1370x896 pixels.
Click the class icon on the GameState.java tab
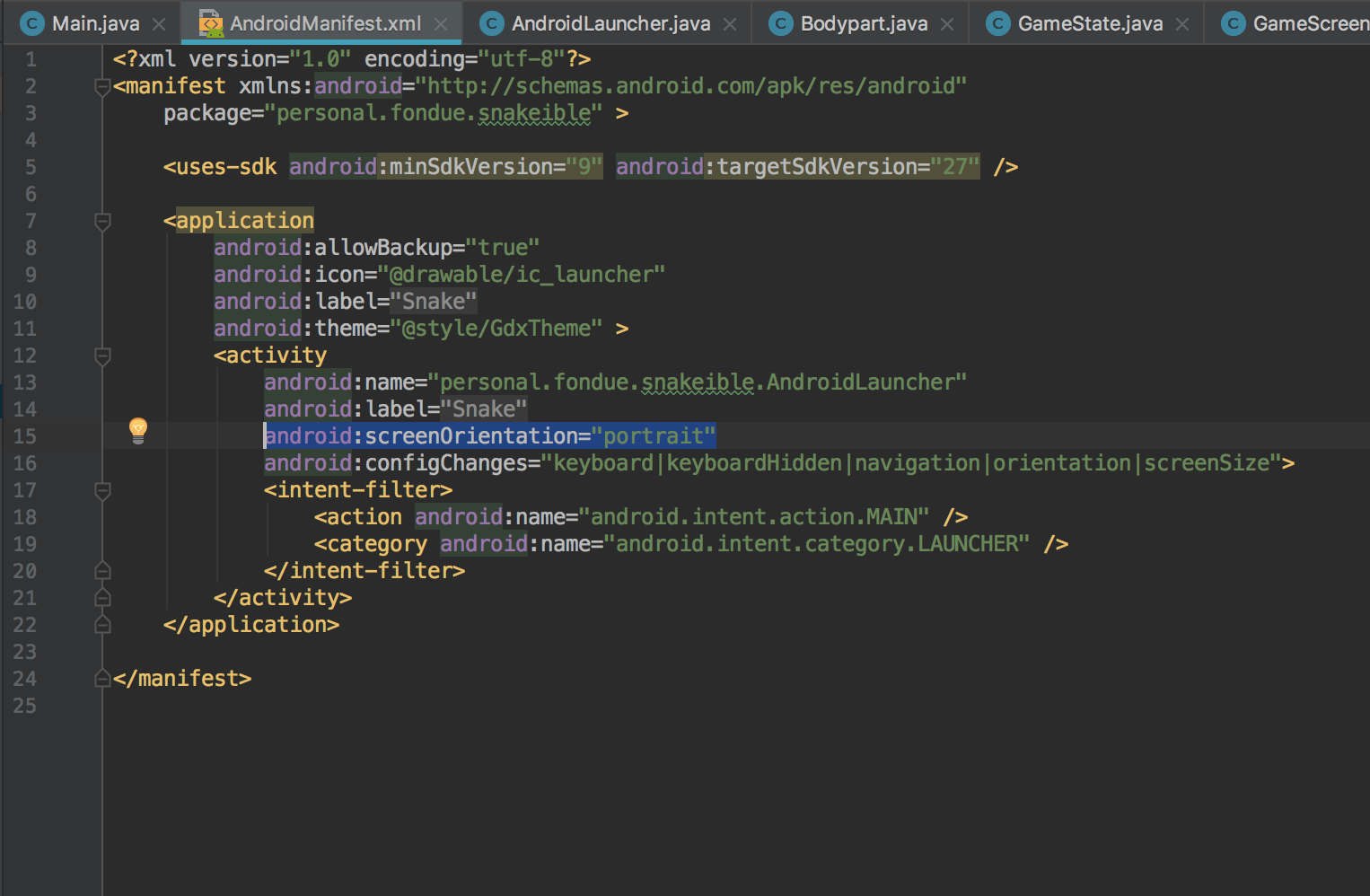tap(998, 24)
